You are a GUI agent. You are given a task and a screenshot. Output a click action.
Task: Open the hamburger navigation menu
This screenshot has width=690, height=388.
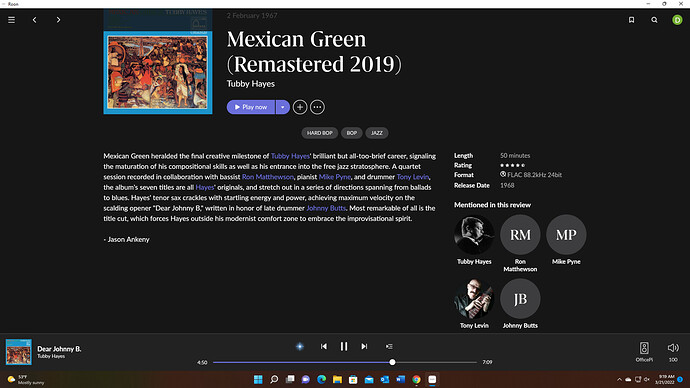point(11,20)
